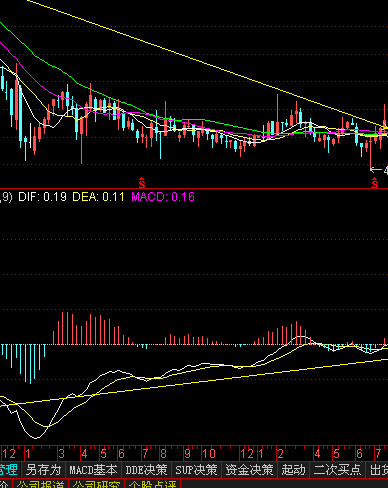Switch to the MACD基本 indicator tab

(x=94, y=470)
